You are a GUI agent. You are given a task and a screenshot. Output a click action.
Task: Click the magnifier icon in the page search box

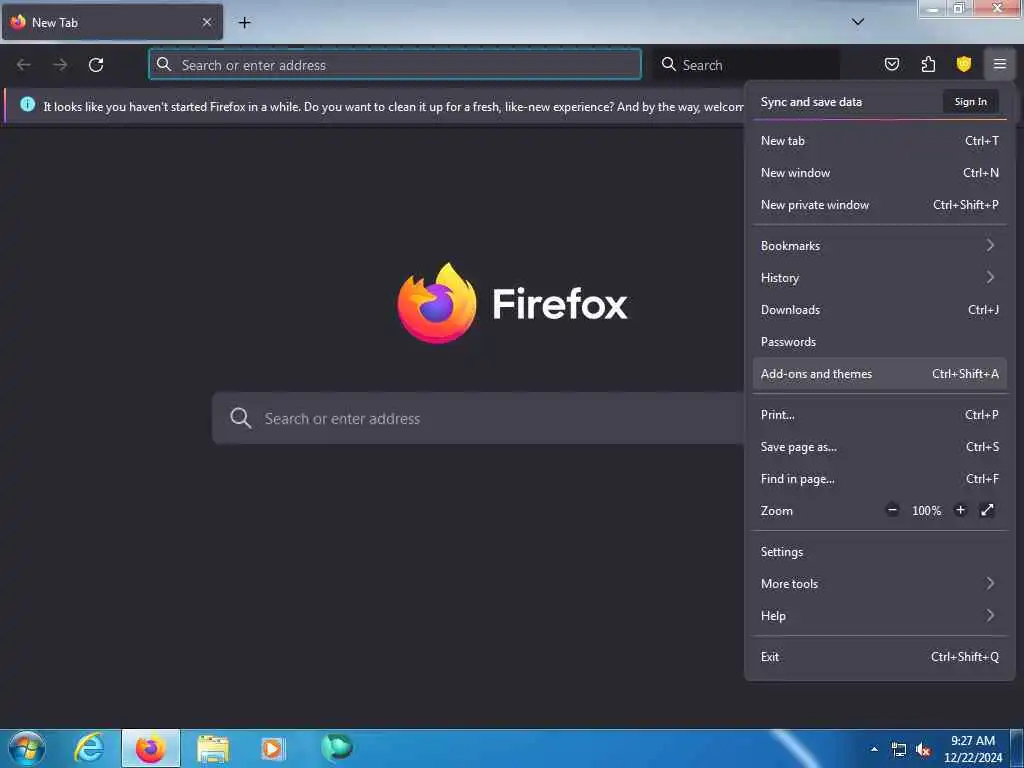(x=240, y=418)
